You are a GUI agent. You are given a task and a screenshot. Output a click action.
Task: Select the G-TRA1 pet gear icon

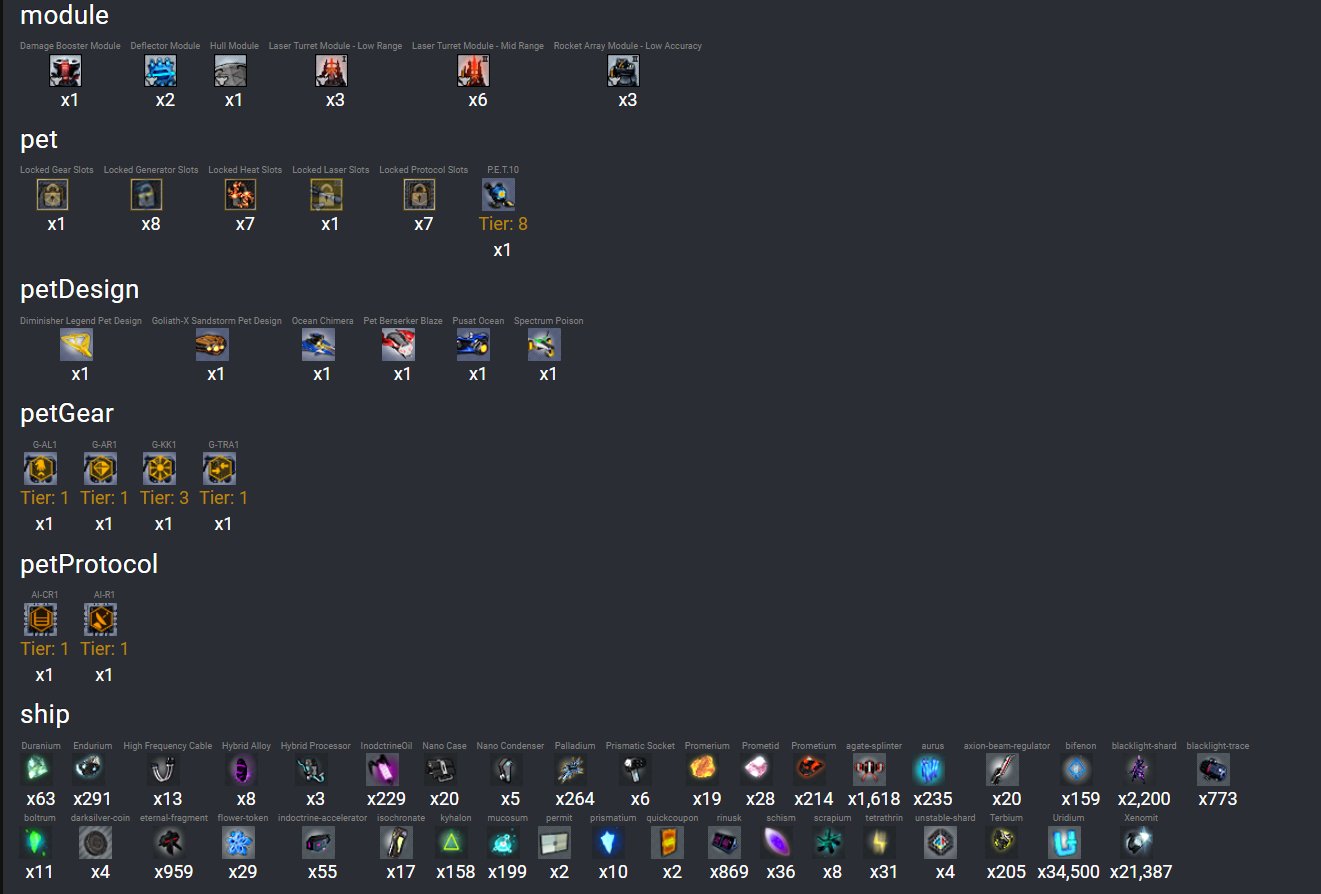tap(219, 469)
